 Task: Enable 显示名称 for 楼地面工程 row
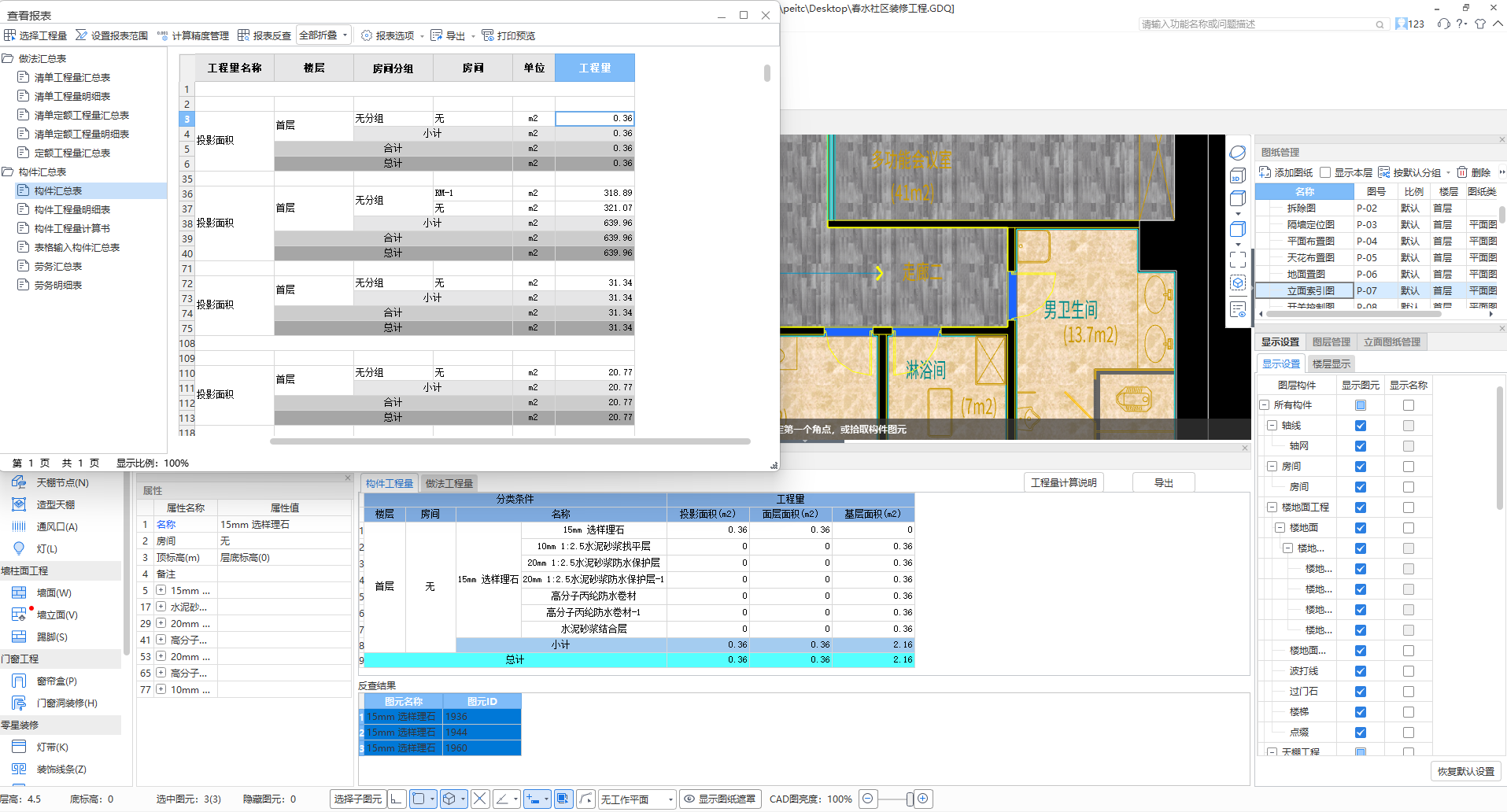1409,507
